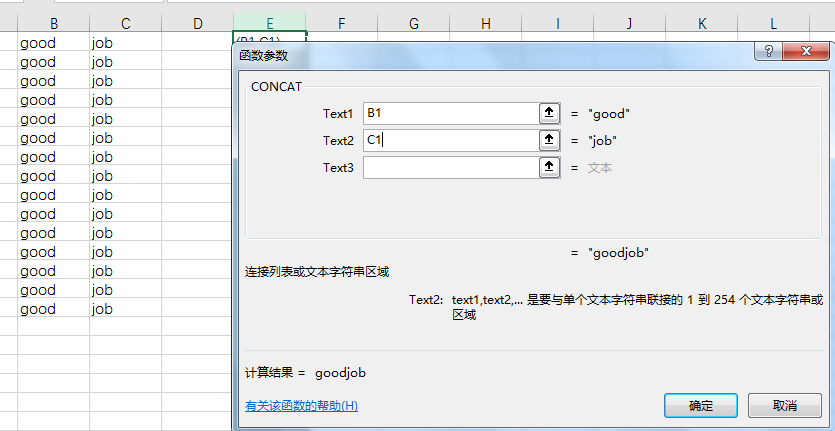Select cell B1 containing good
Image resolution: width=835 pixels, height=431 pixels.
tap(54, 43)
